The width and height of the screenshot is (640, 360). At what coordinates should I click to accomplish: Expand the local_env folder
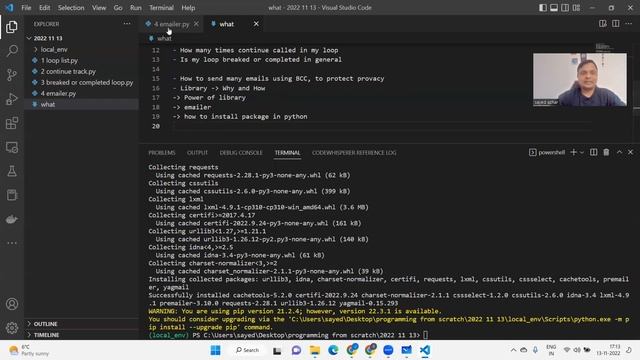pos(82,49)
